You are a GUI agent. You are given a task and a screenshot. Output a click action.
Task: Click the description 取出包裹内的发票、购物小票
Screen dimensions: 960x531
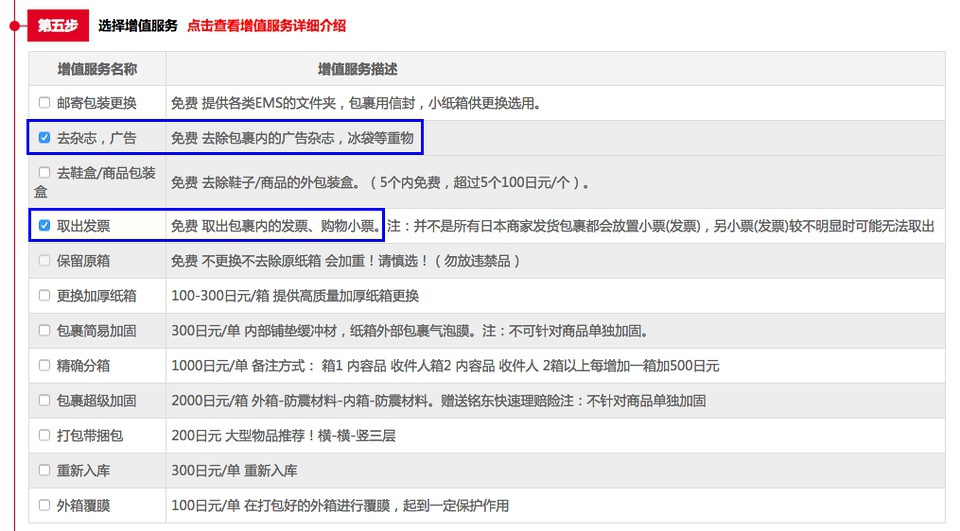pos(276,226)
